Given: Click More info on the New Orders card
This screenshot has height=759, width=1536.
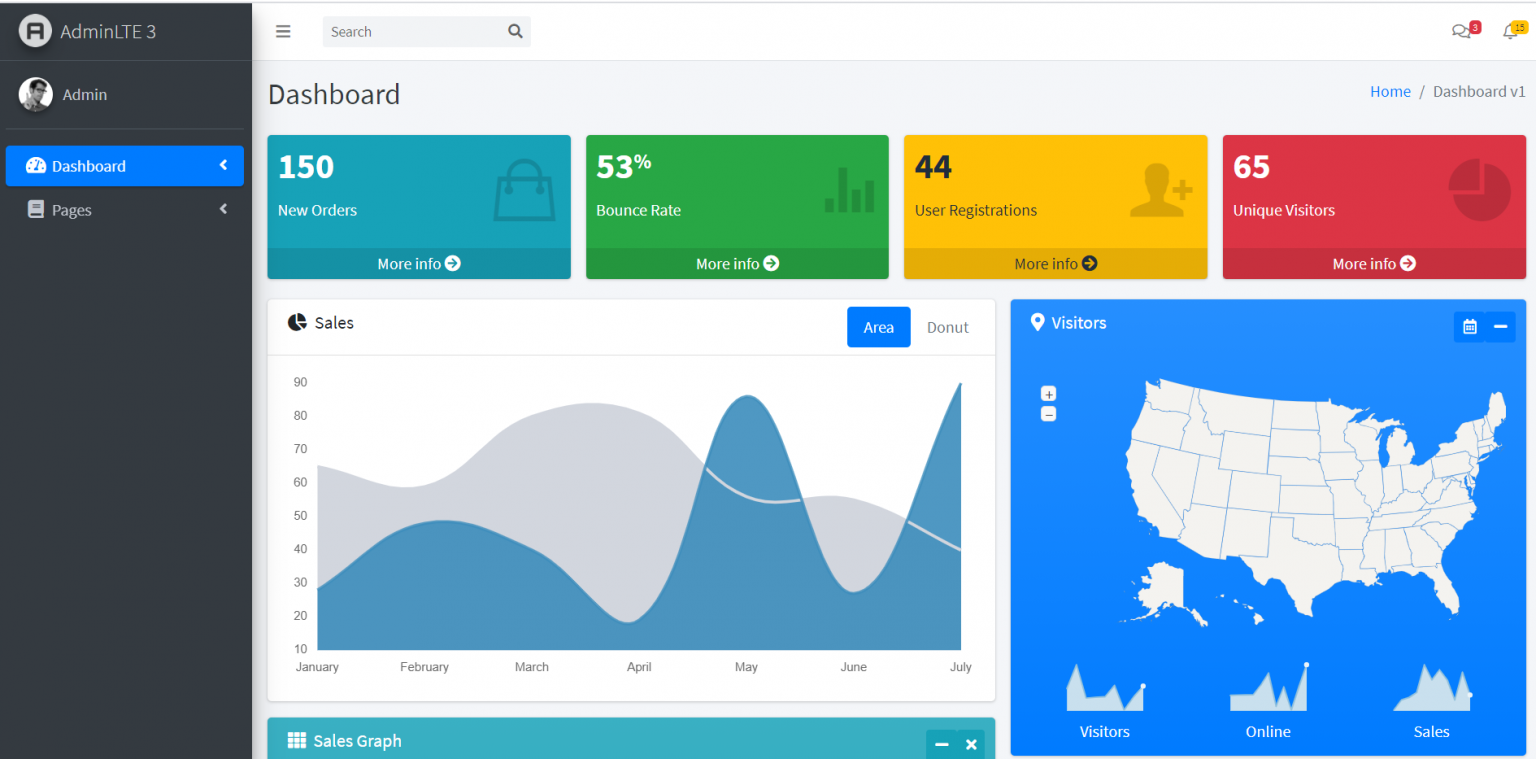Looking at the screenshot, I should point(418,263).
